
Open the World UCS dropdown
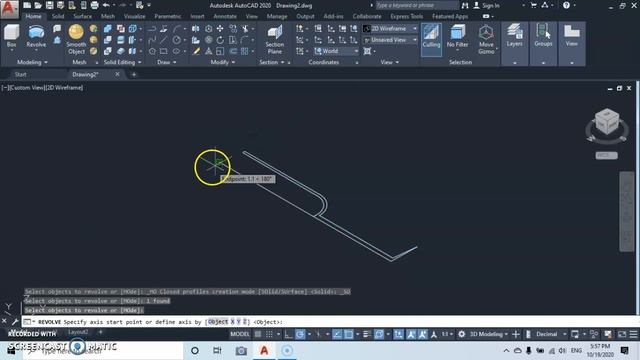pos(336,51)
